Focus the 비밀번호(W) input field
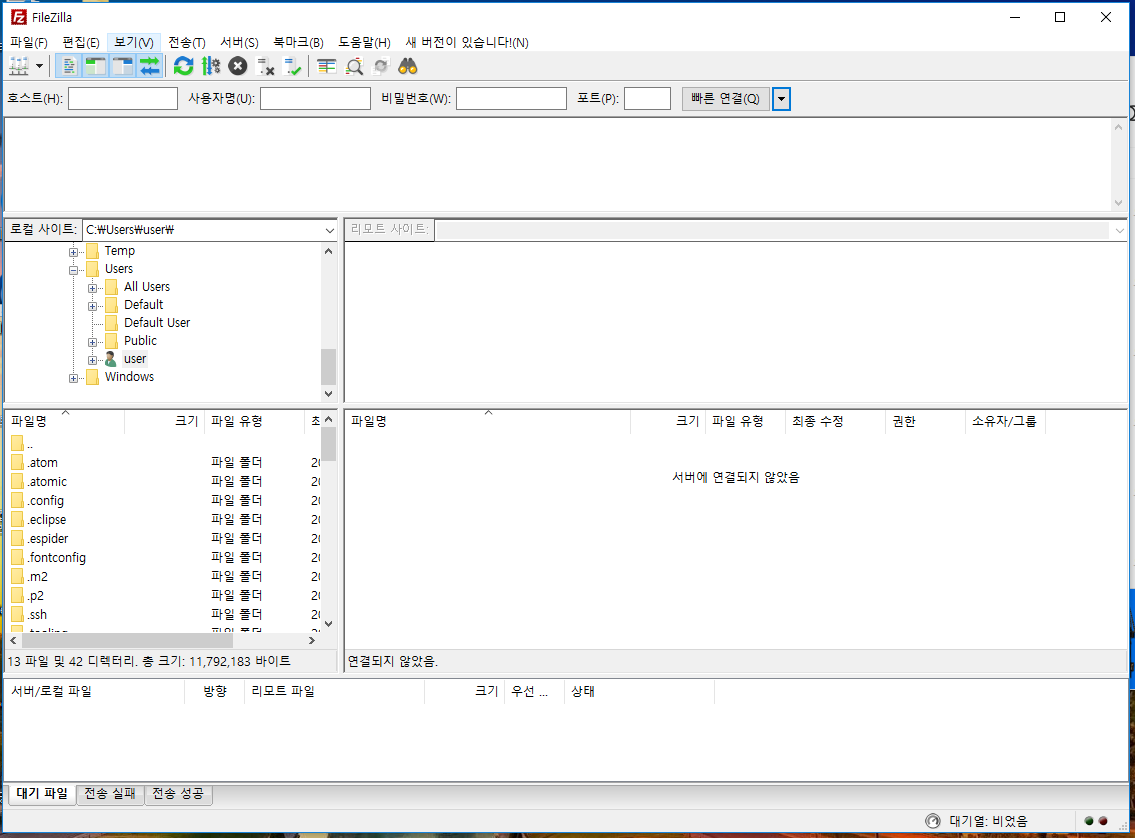Image resolution: width=1135 pixels, height=838 pixels. [511, 98]
